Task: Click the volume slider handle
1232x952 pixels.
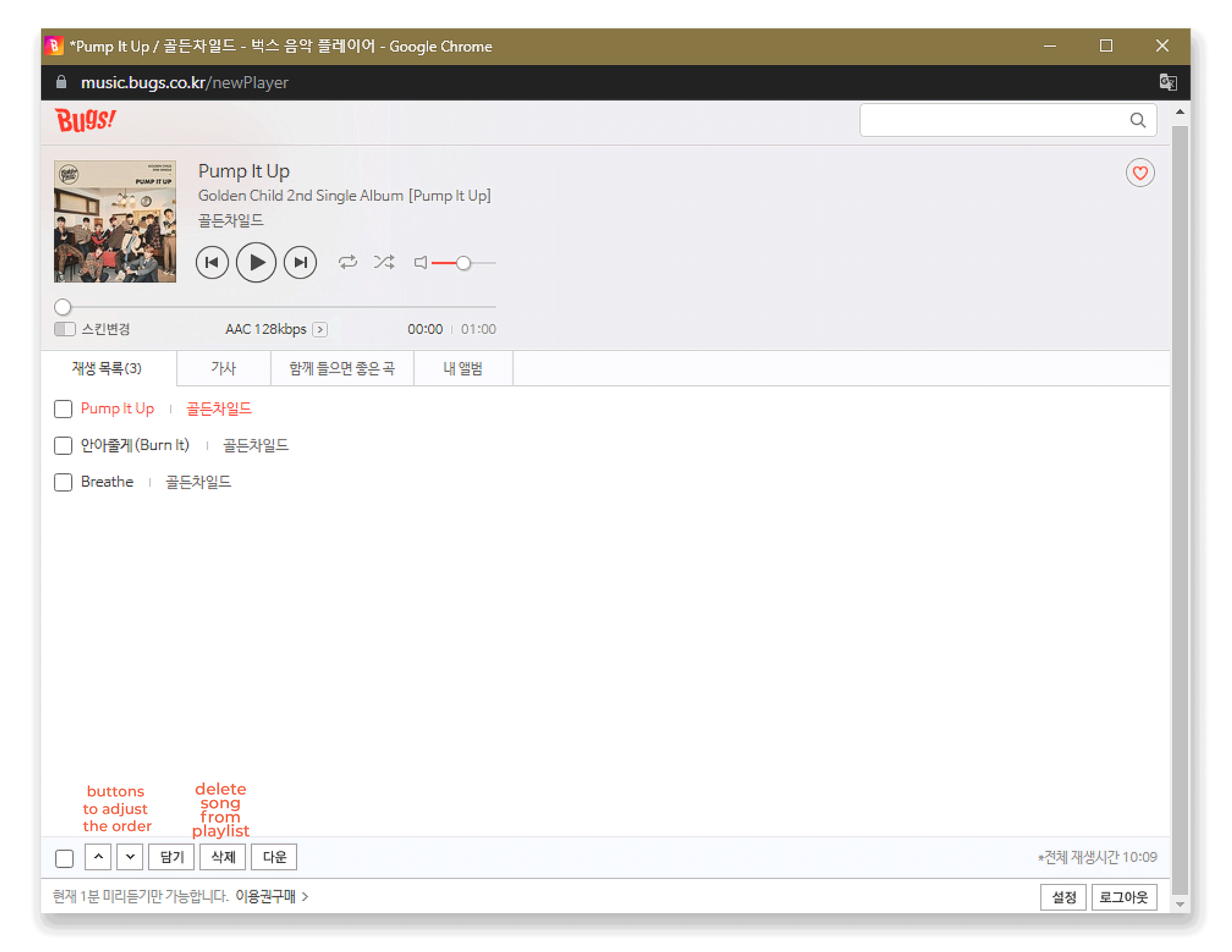Action: click(x=463, y=263)
